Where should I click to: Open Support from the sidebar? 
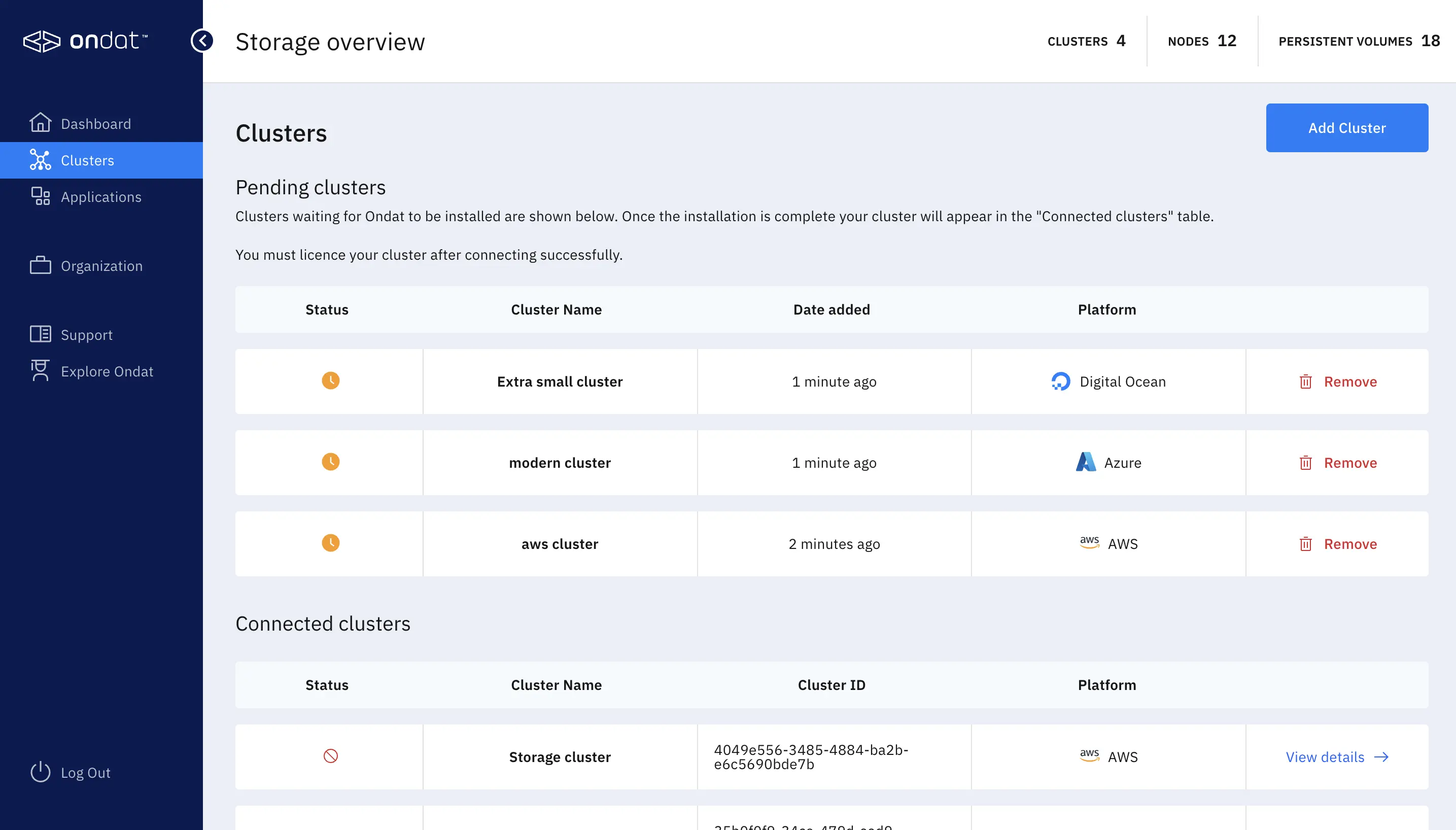87,335
